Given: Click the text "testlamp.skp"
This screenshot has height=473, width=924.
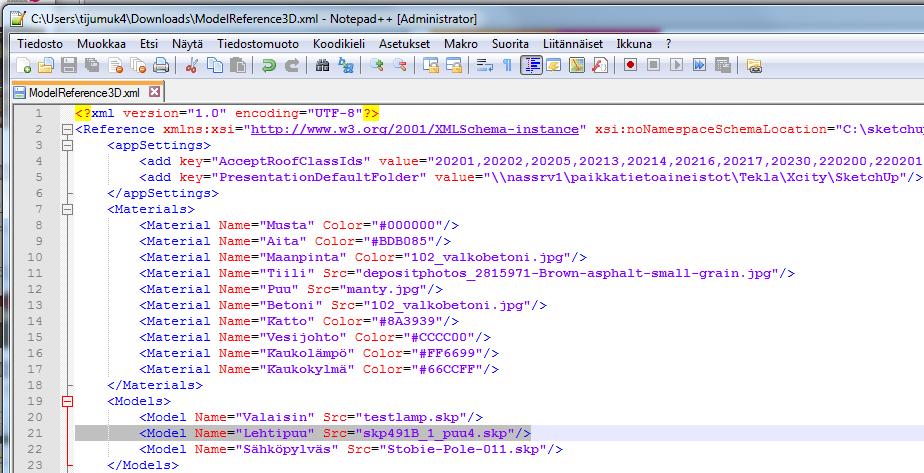Looking at the screenshot, I should click(411, 417).
